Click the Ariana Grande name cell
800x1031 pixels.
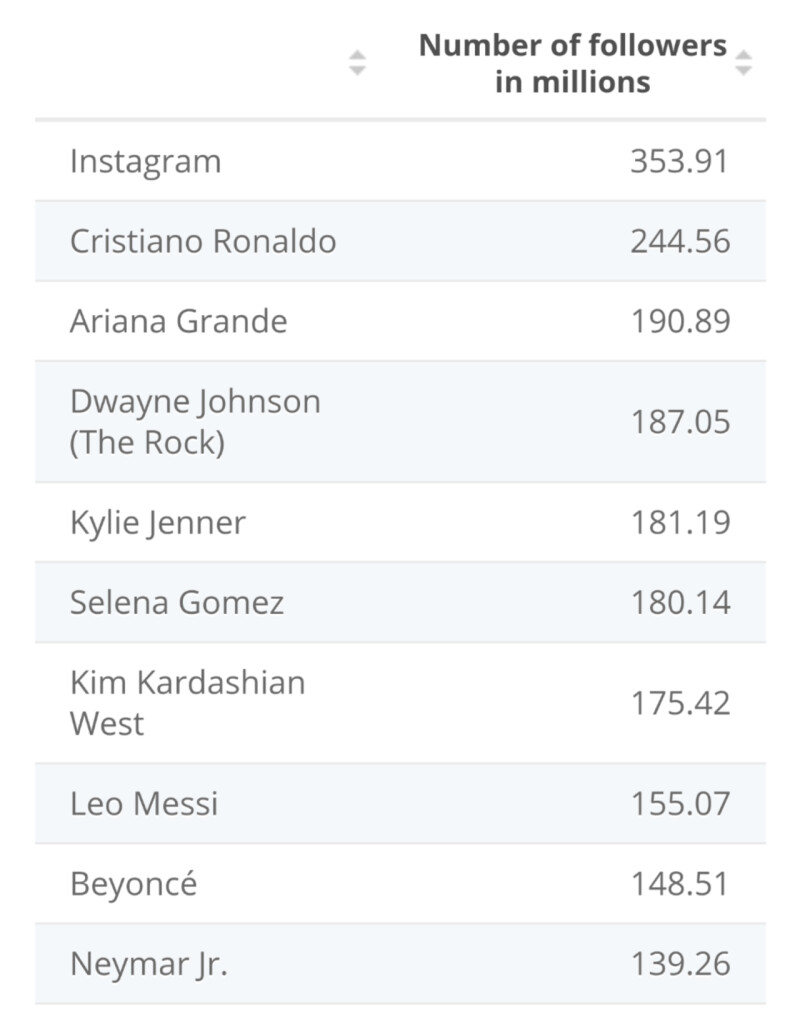point(178,322)
